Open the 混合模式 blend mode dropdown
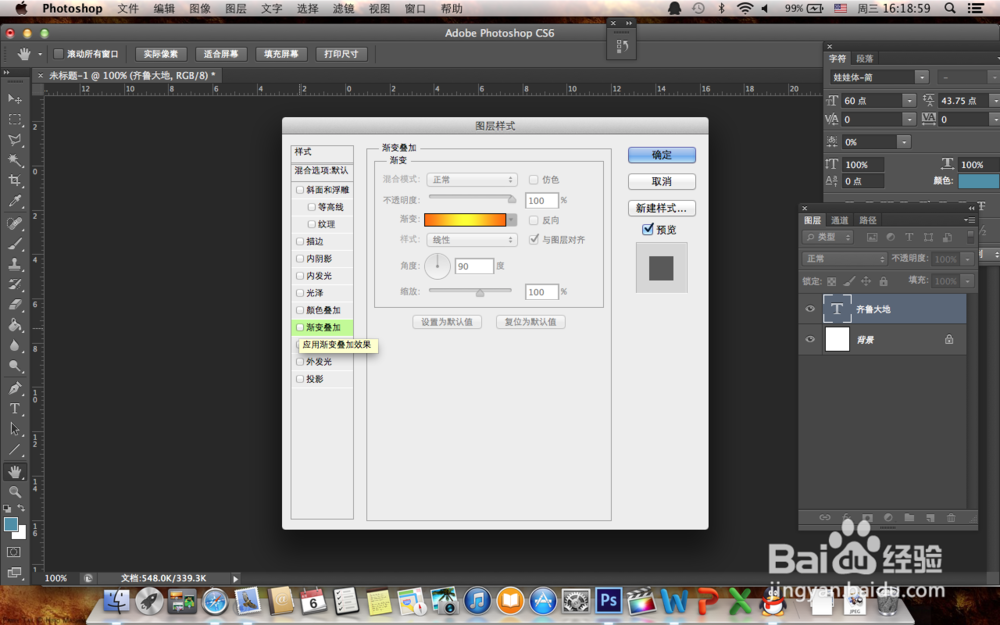 click(471, 179)
